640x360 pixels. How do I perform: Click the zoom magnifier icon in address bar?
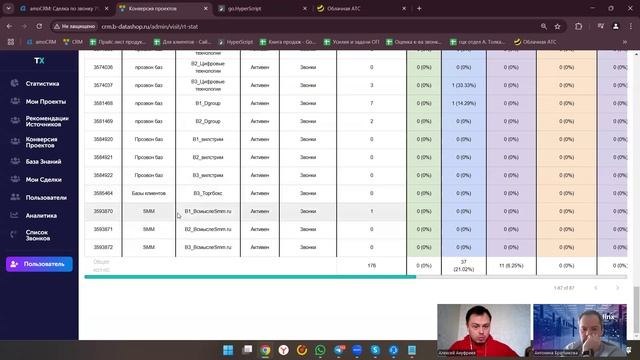[x=544, y=27]
